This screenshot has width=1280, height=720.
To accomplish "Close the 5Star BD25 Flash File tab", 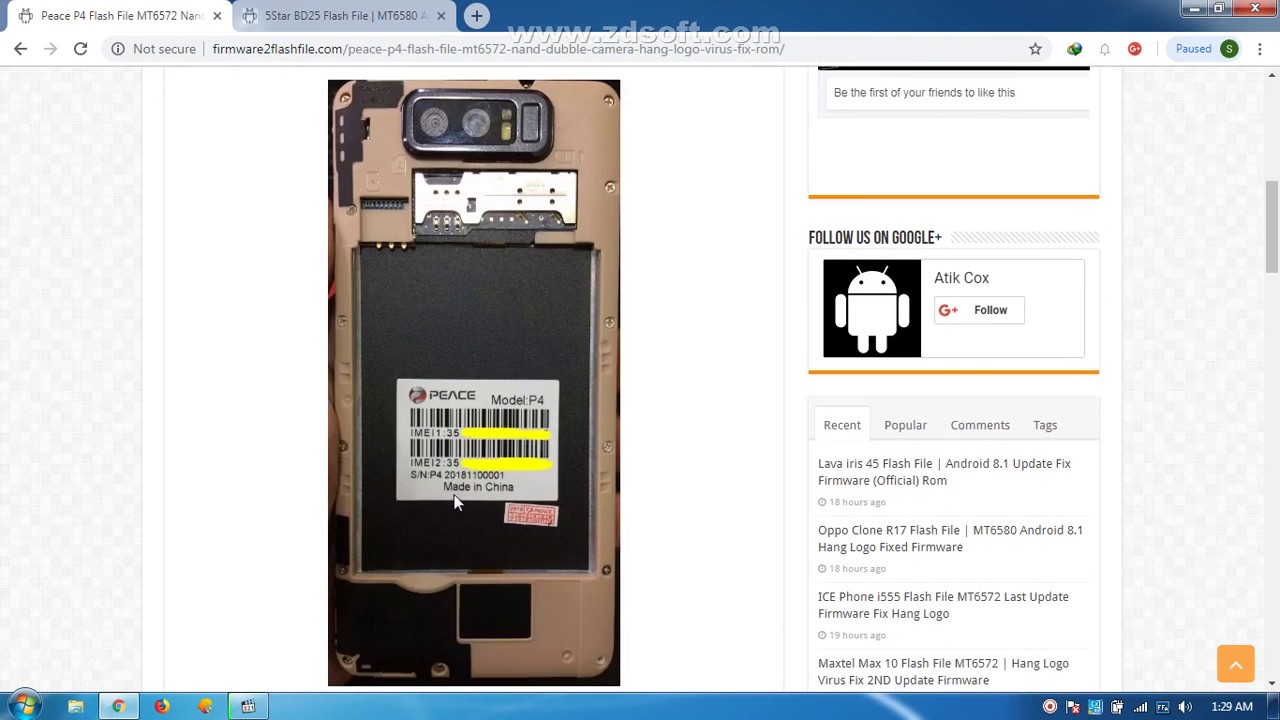I will 441,16.
